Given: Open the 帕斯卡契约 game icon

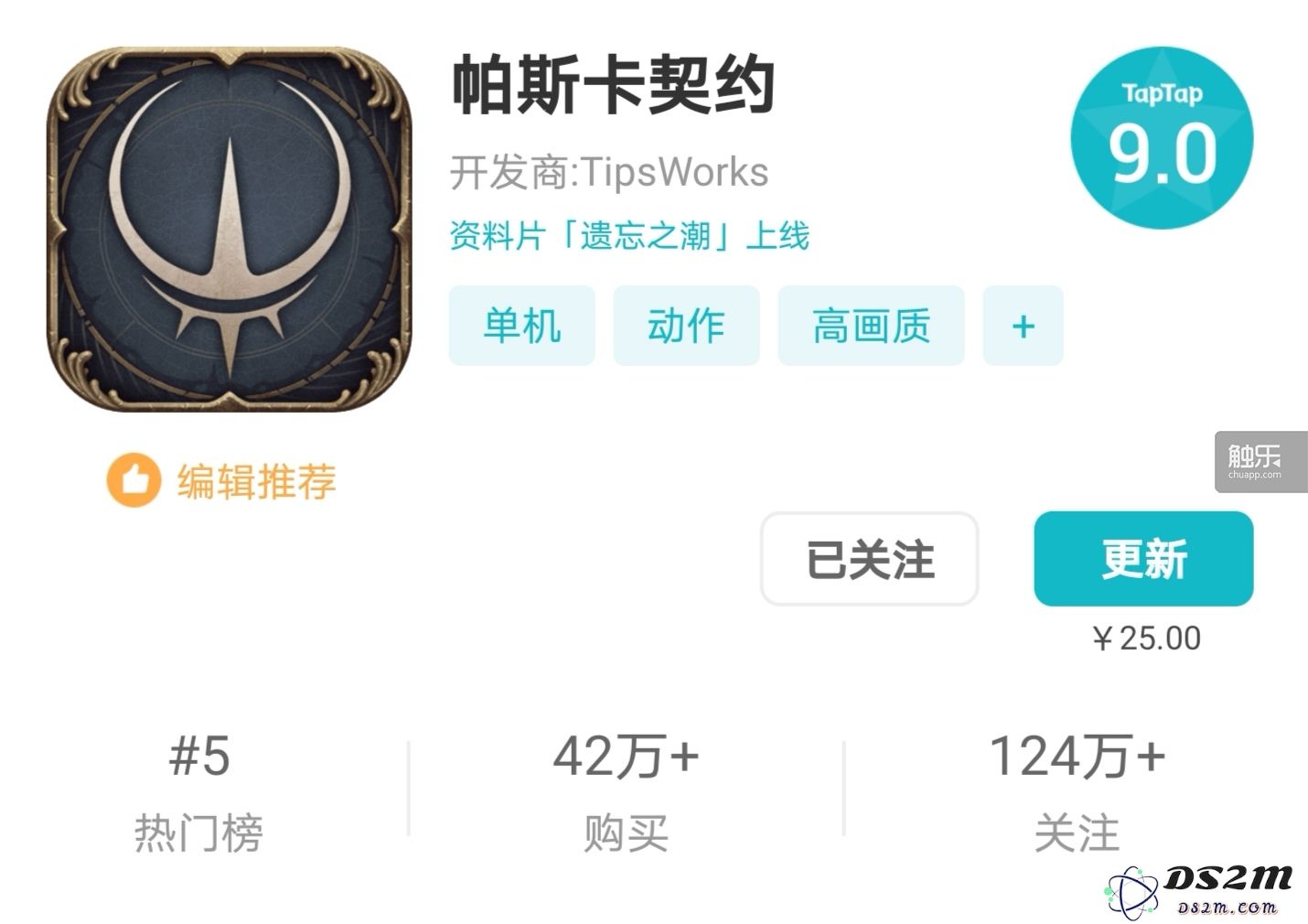Looking at the screenshot, I should point(229,229).
